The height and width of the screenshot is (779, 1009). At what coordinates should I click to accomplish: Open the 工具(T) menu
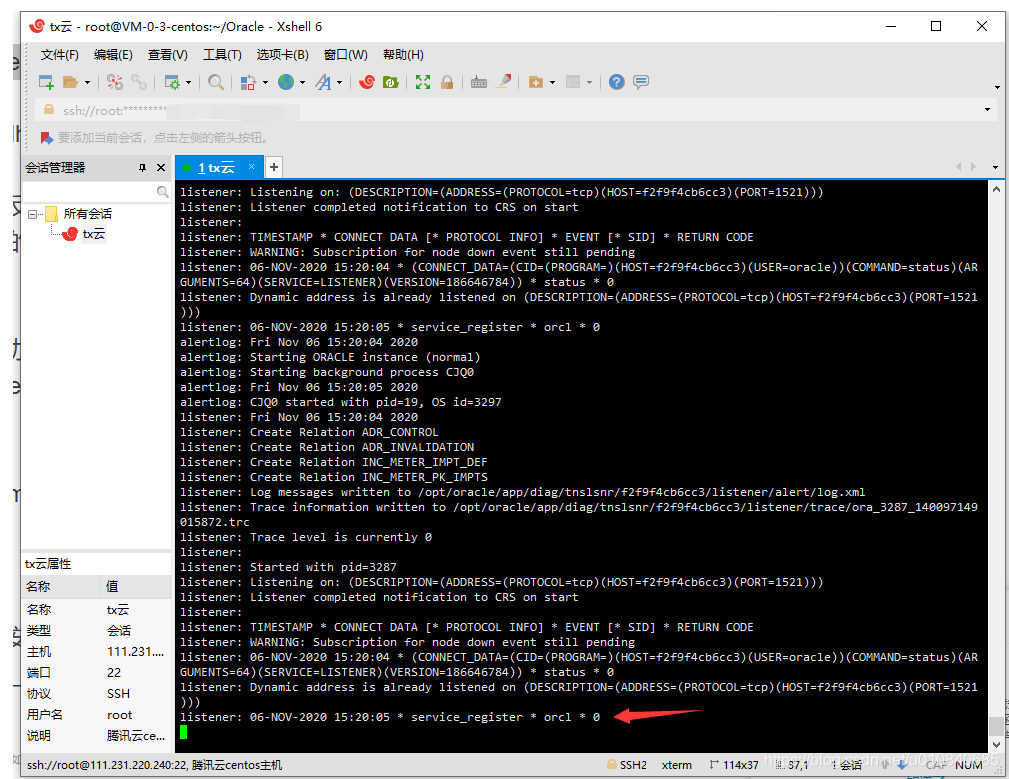(x=222, y=55)
